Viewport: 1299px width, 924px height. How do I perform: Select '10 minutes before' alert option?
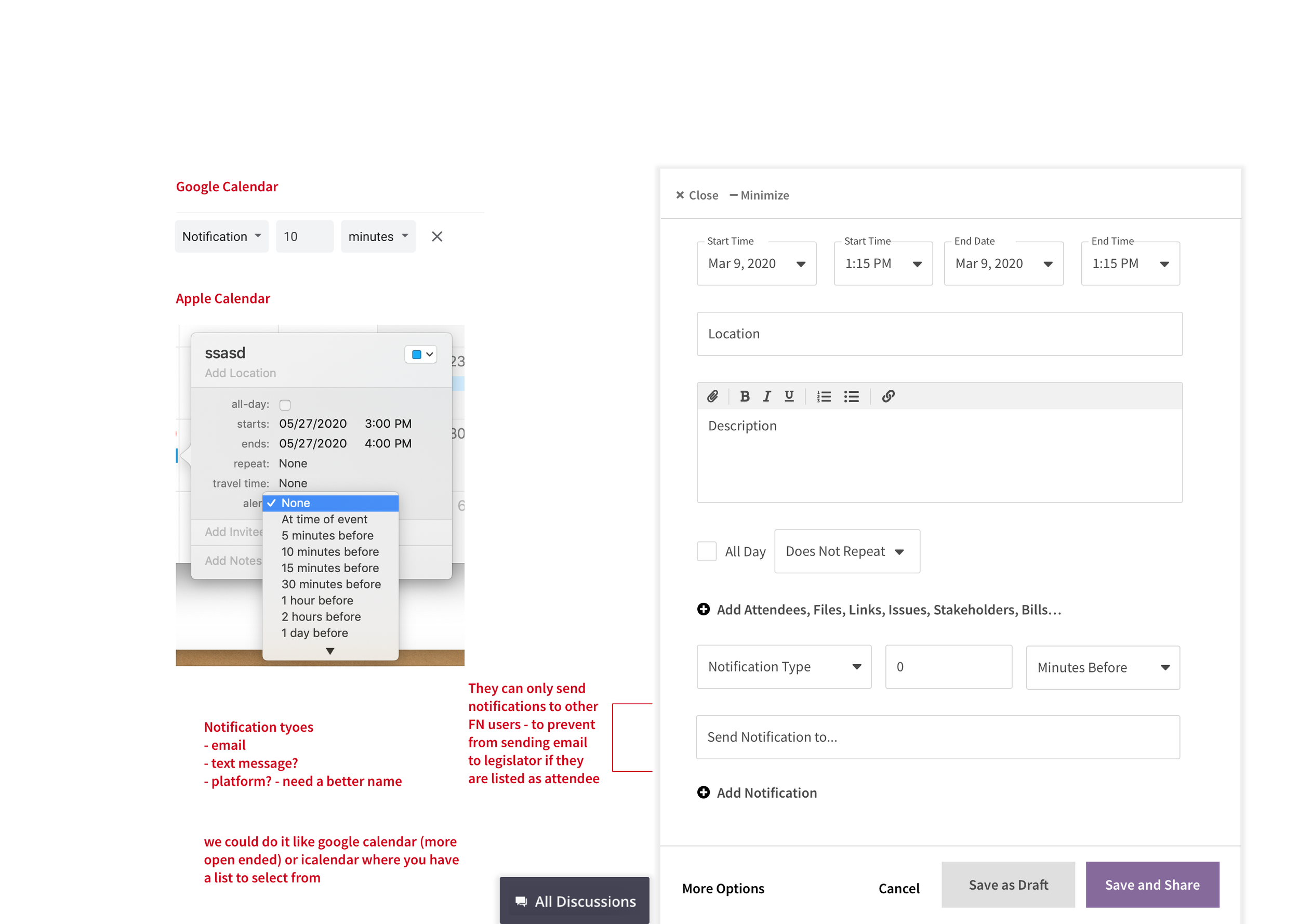(330, 551)
